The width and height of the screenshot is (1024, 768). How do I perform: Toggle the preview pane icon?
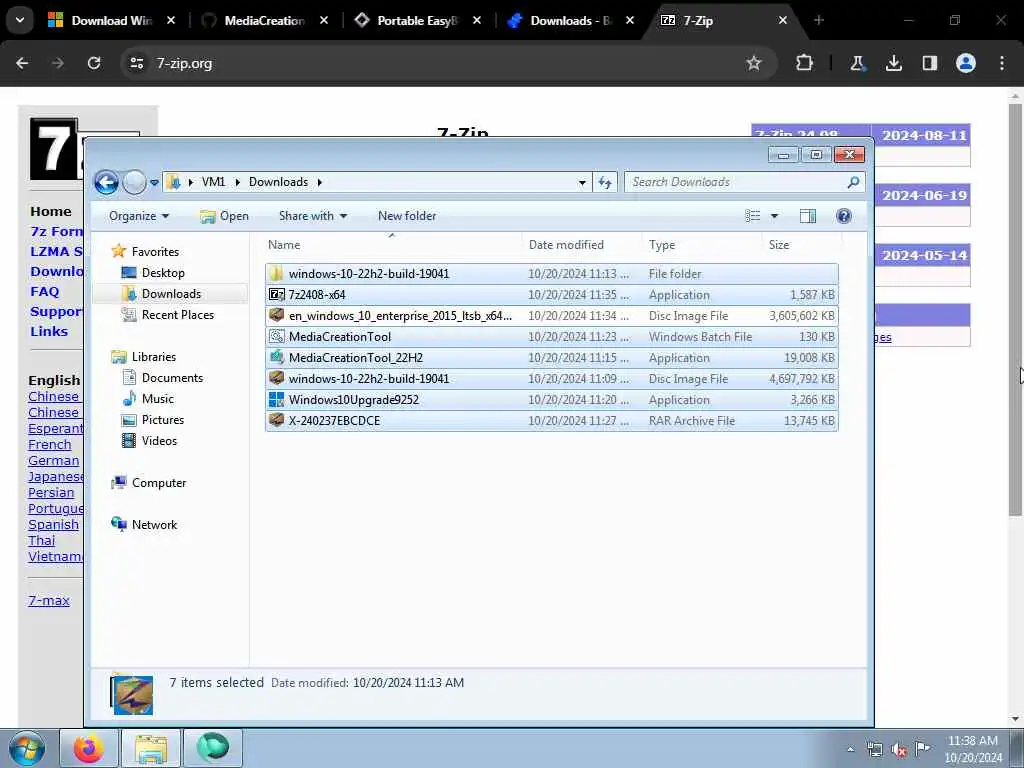click(808, 216)
